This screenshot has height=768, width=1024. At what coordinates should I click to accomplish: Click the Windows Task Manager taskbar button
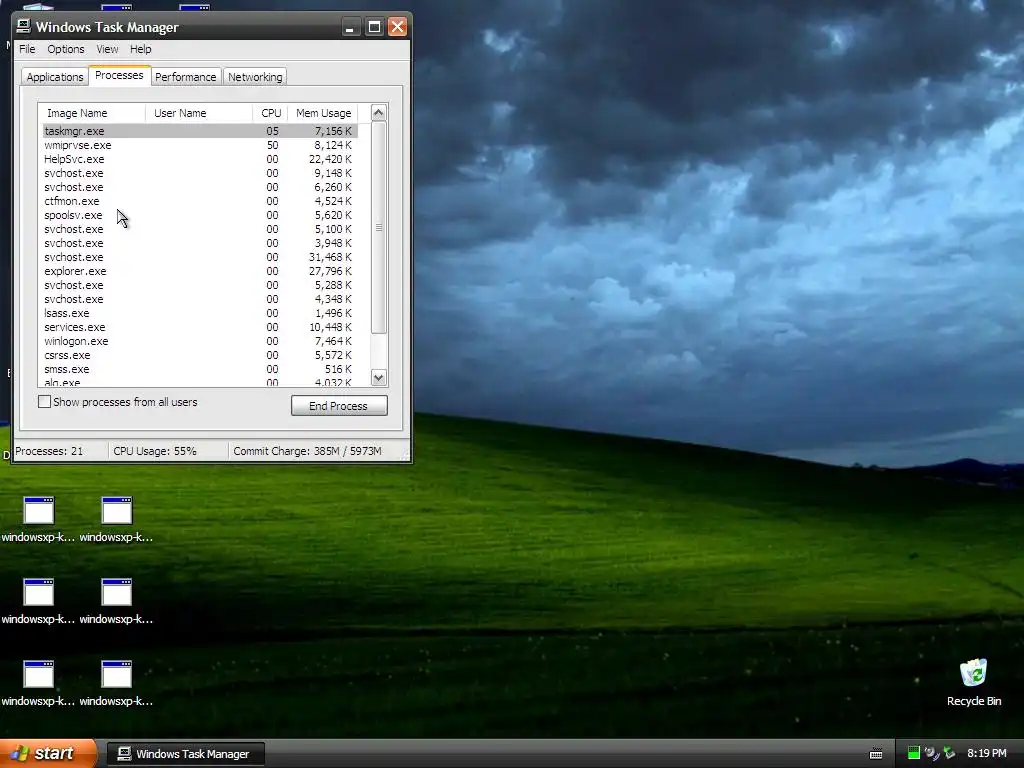tap(185, 754)
